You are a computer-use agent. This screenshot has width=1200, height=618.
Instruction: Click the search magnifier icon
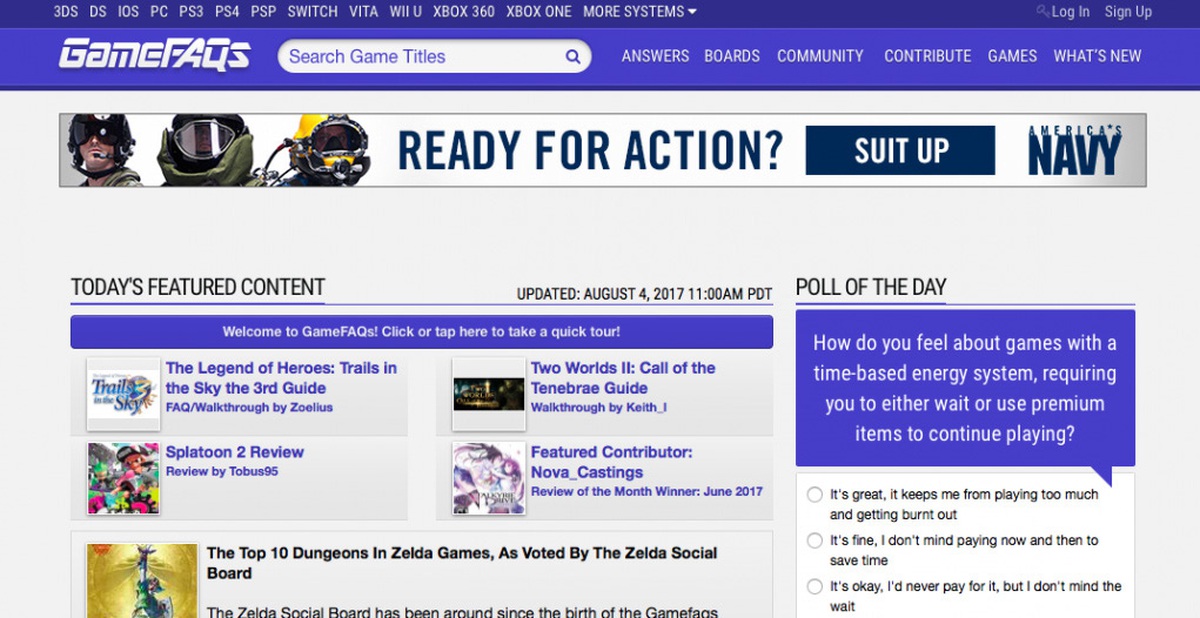573,57
